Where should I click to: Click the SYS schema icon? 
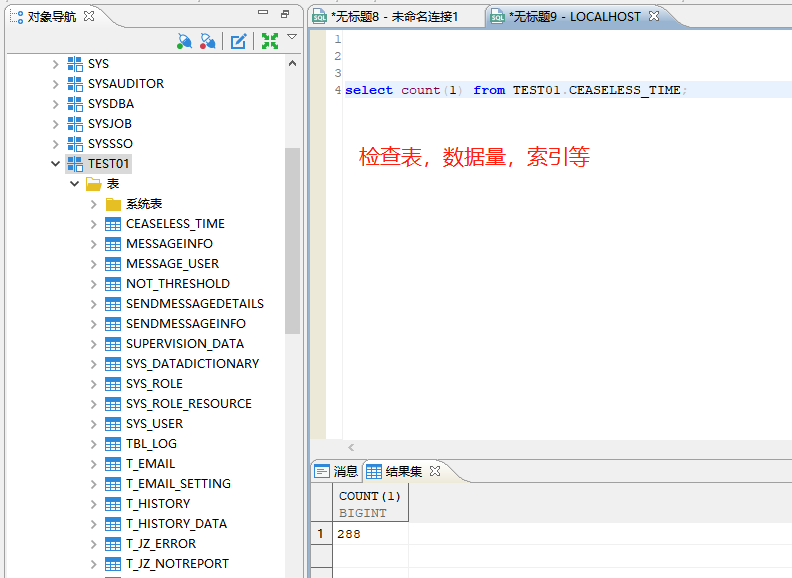(75, 64)
